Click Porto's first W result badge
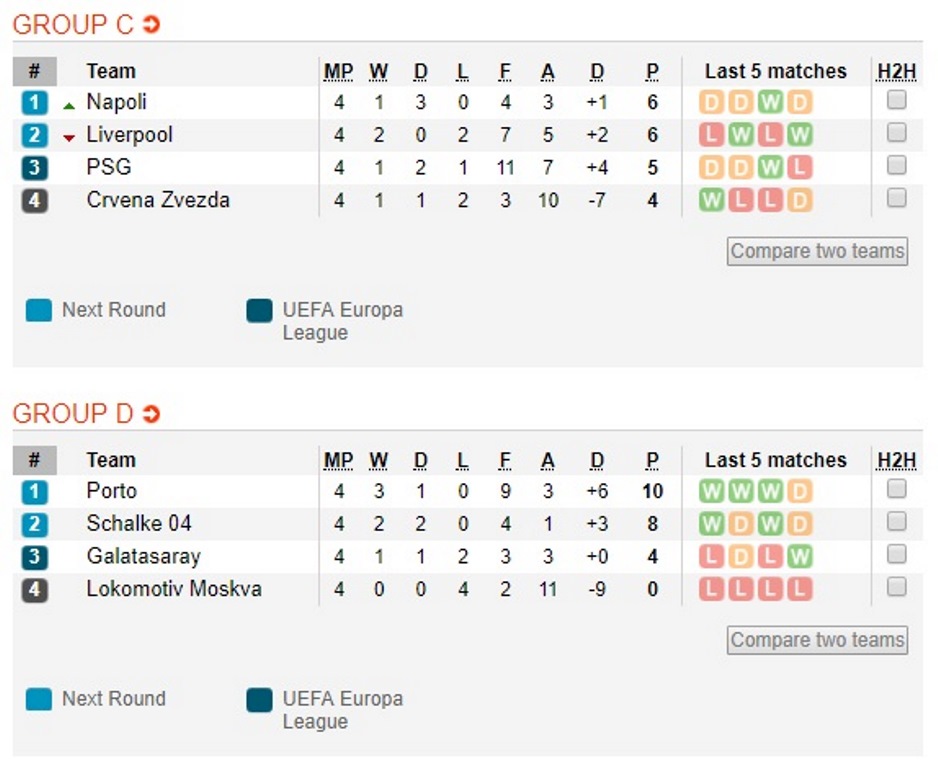This screenshot has height=768, width=938. pos(711,492)
